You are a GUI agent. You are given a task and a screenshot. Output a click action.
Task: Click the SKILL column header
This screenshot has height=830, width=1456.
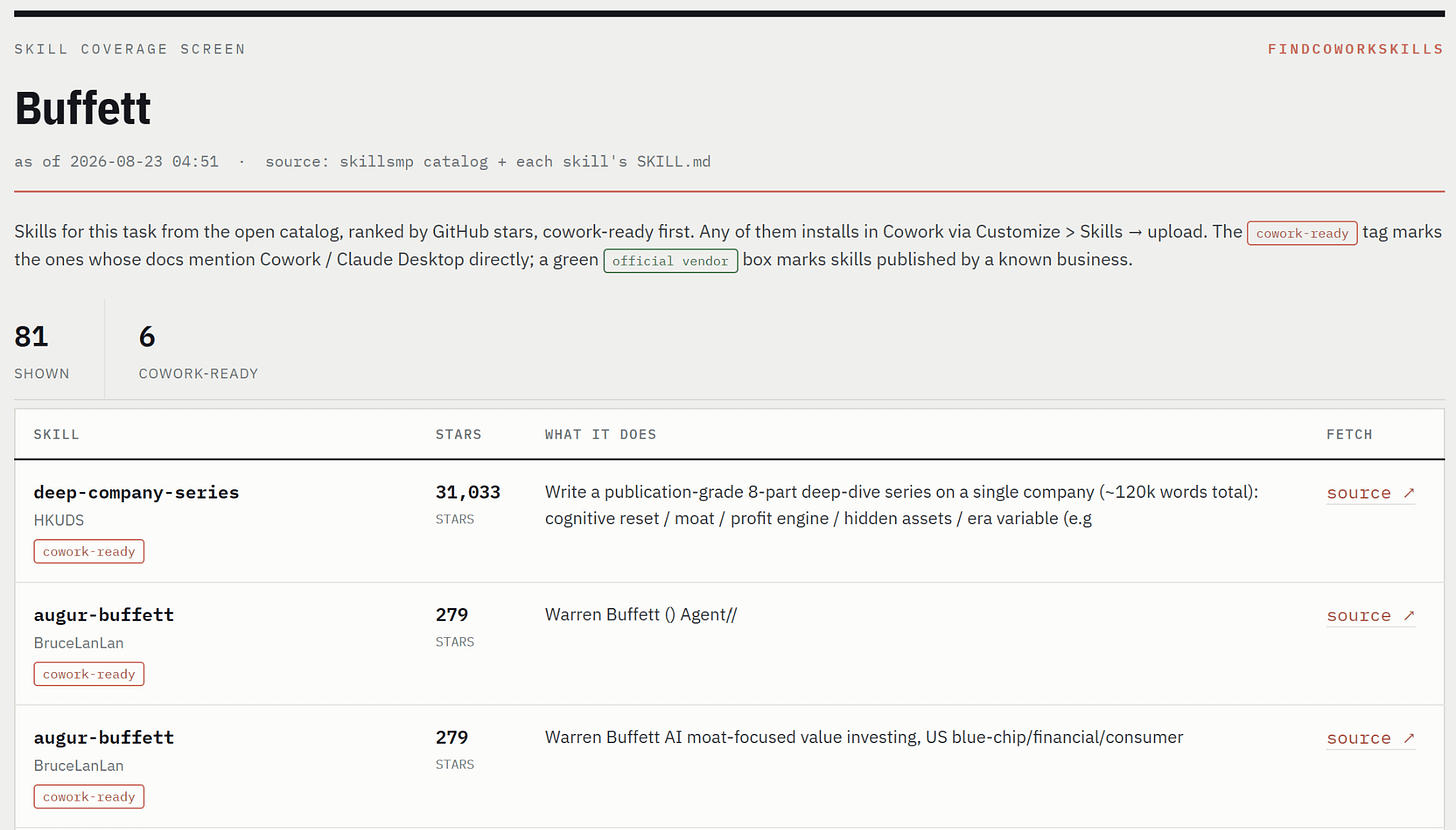pyautogui.click(x=56, y=434)
